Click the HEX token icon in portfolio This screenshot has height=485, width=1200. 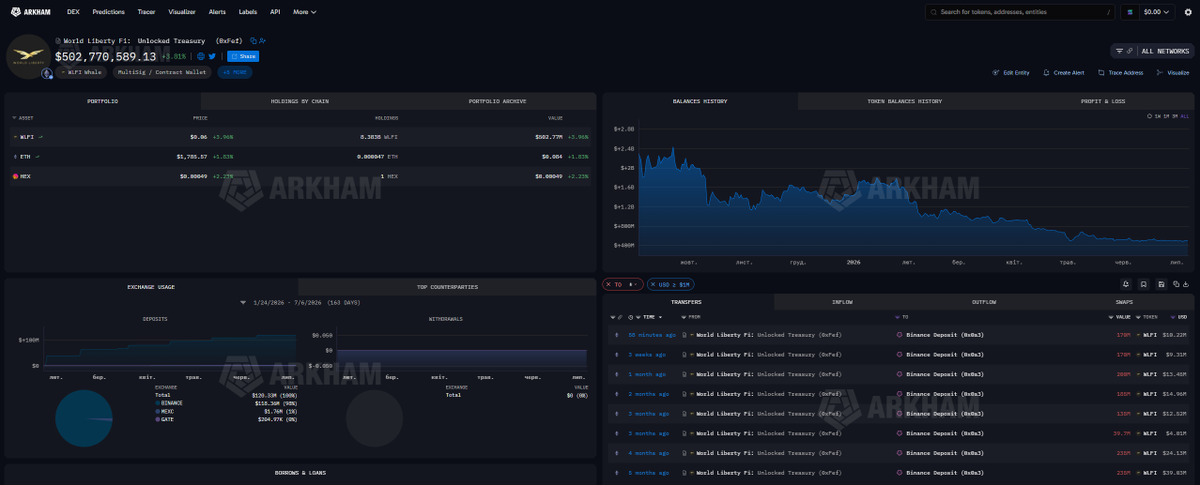click(15, 176)
